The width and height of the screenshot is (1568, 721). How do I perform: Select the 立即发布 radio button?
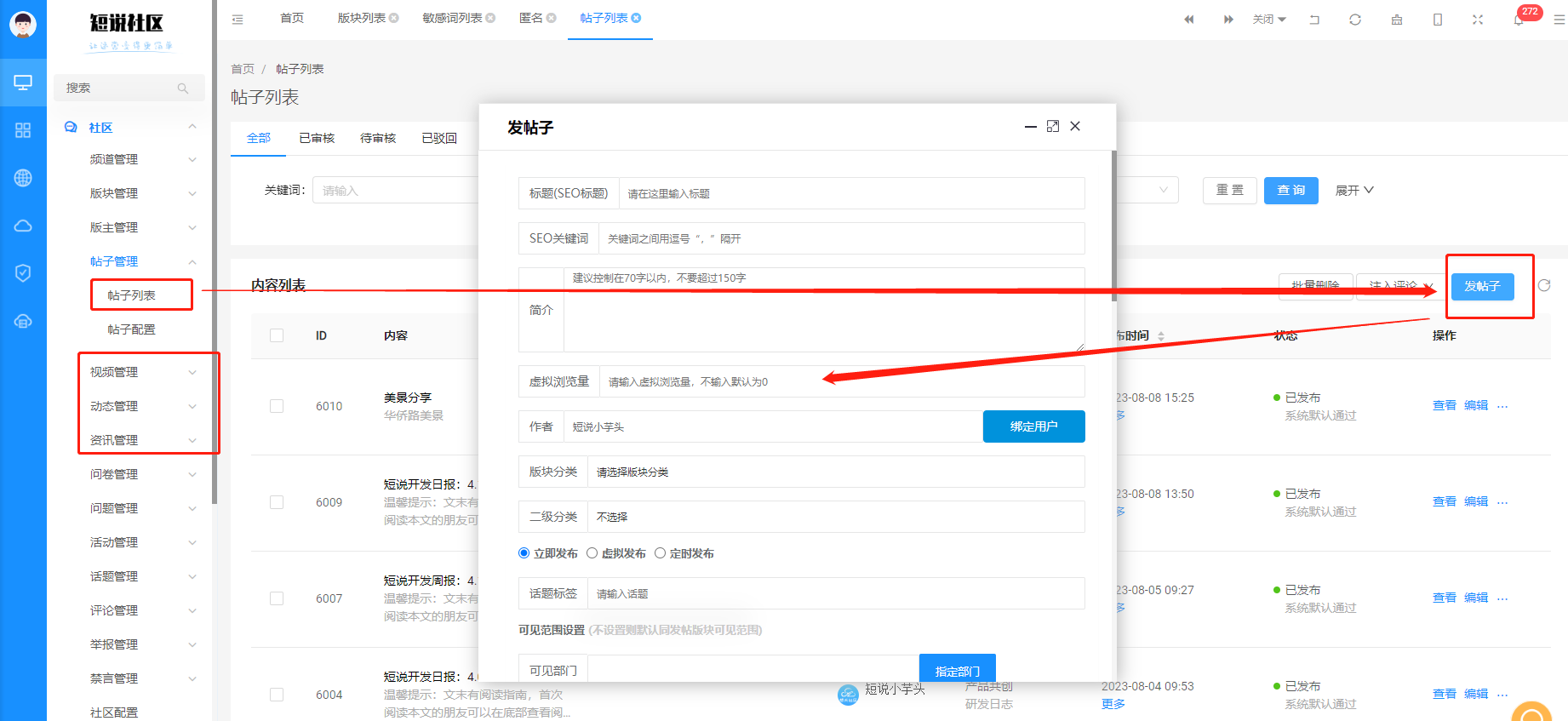point(524,553)
